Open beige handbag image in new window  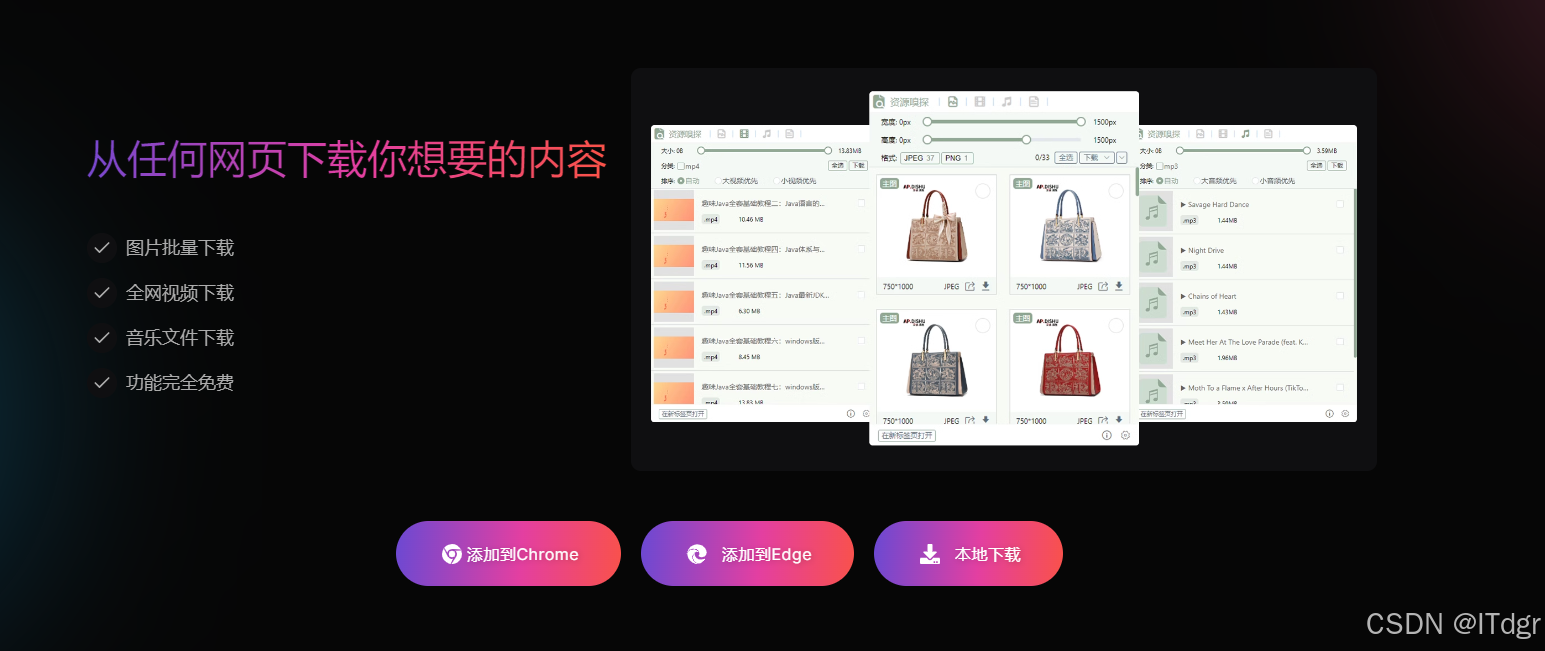pos(970,286)
